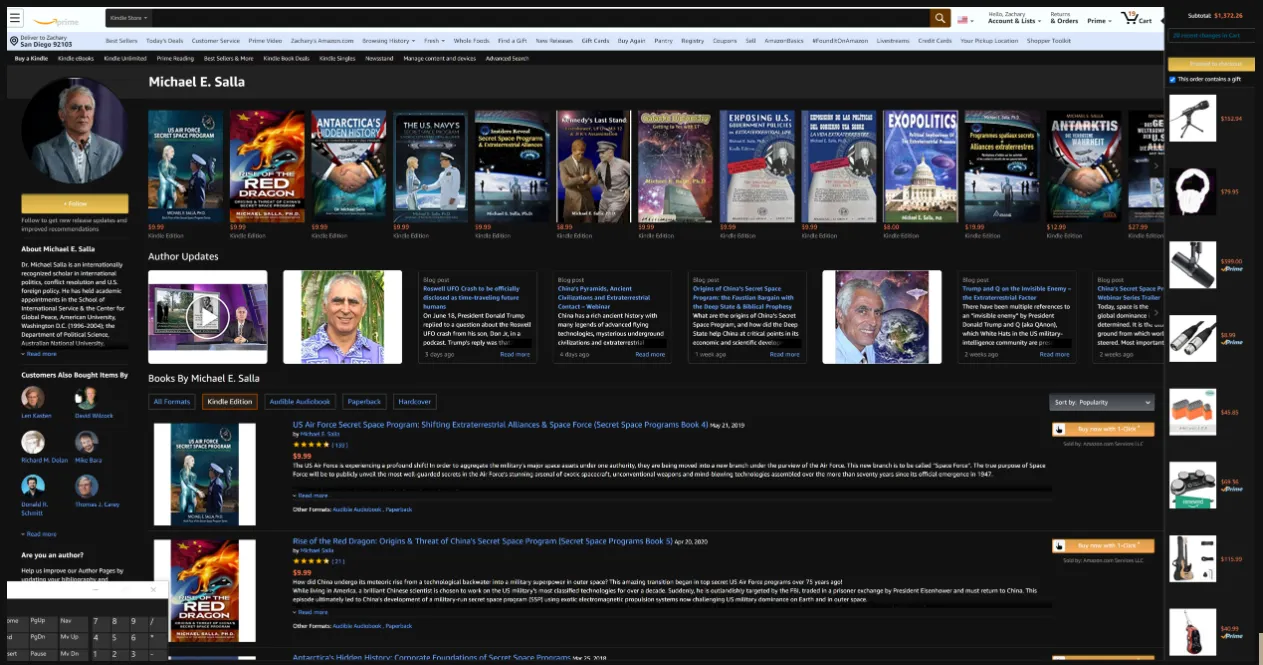Screen dimensions: 1263x665
Task: Open Gift Cards in nav bar
Action: pyautogui.click(x=595, y=41)
